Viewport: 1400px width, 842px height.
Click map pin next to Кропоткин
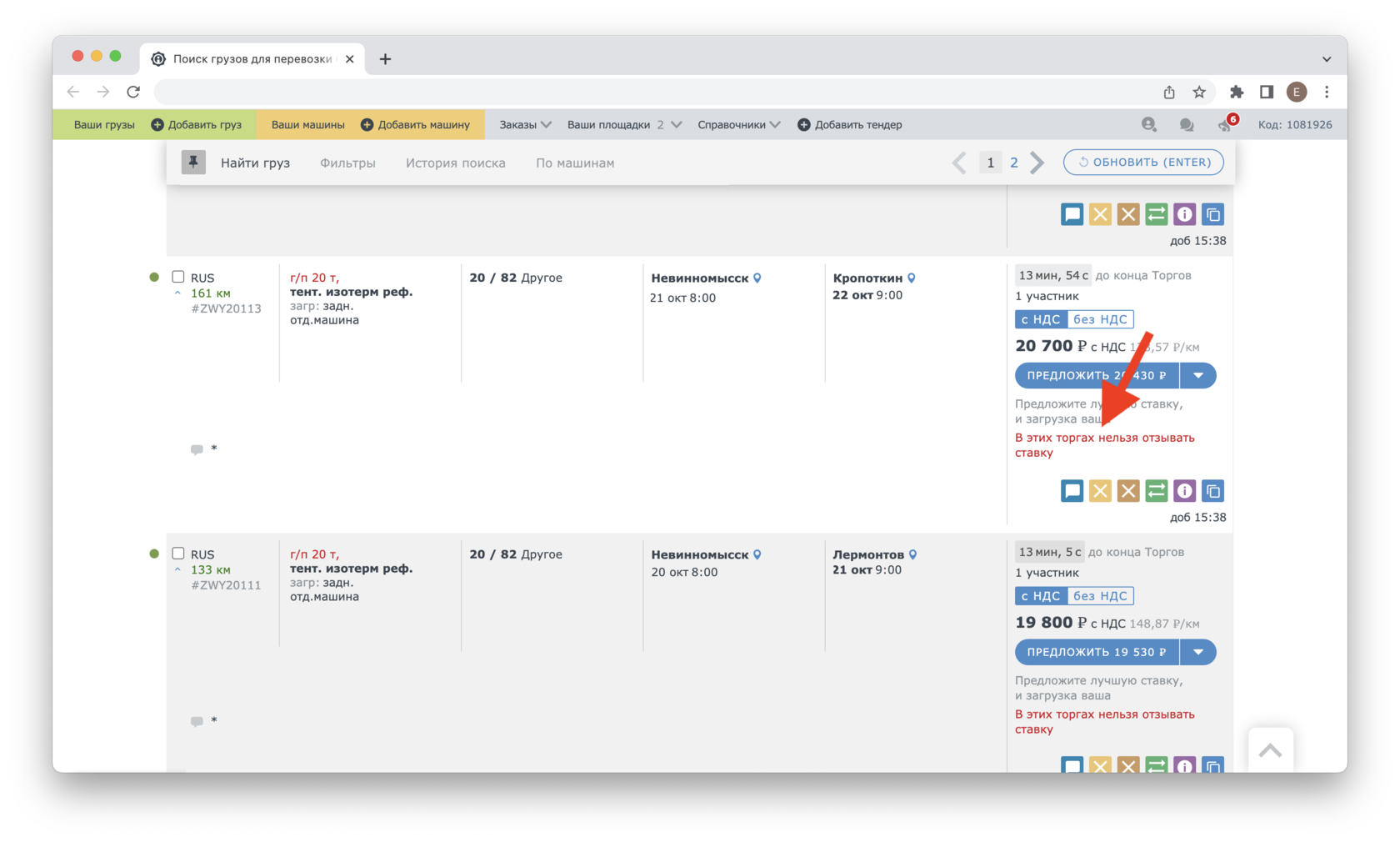[x=912, y=278]
